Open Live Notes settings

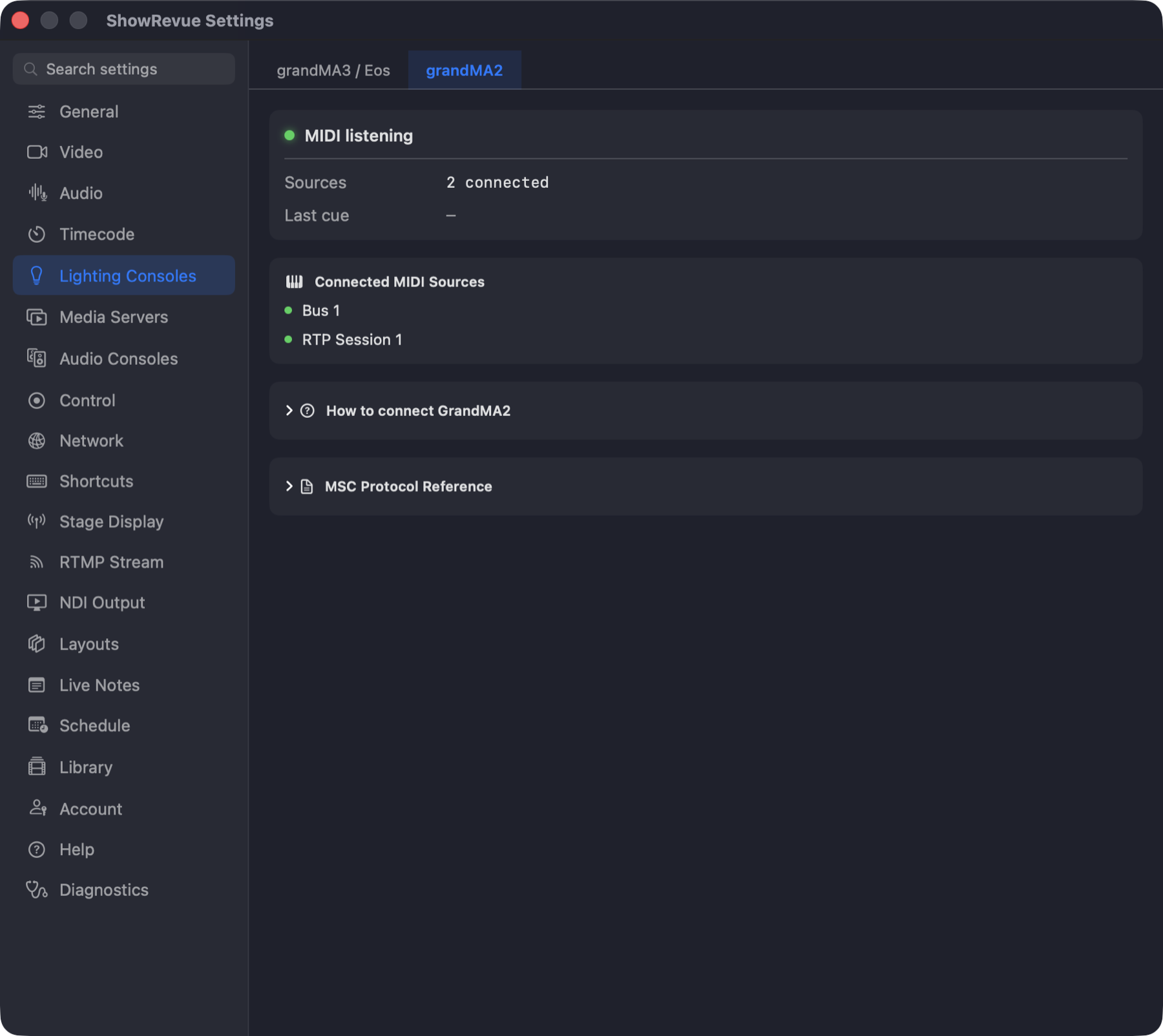point(124,685)
